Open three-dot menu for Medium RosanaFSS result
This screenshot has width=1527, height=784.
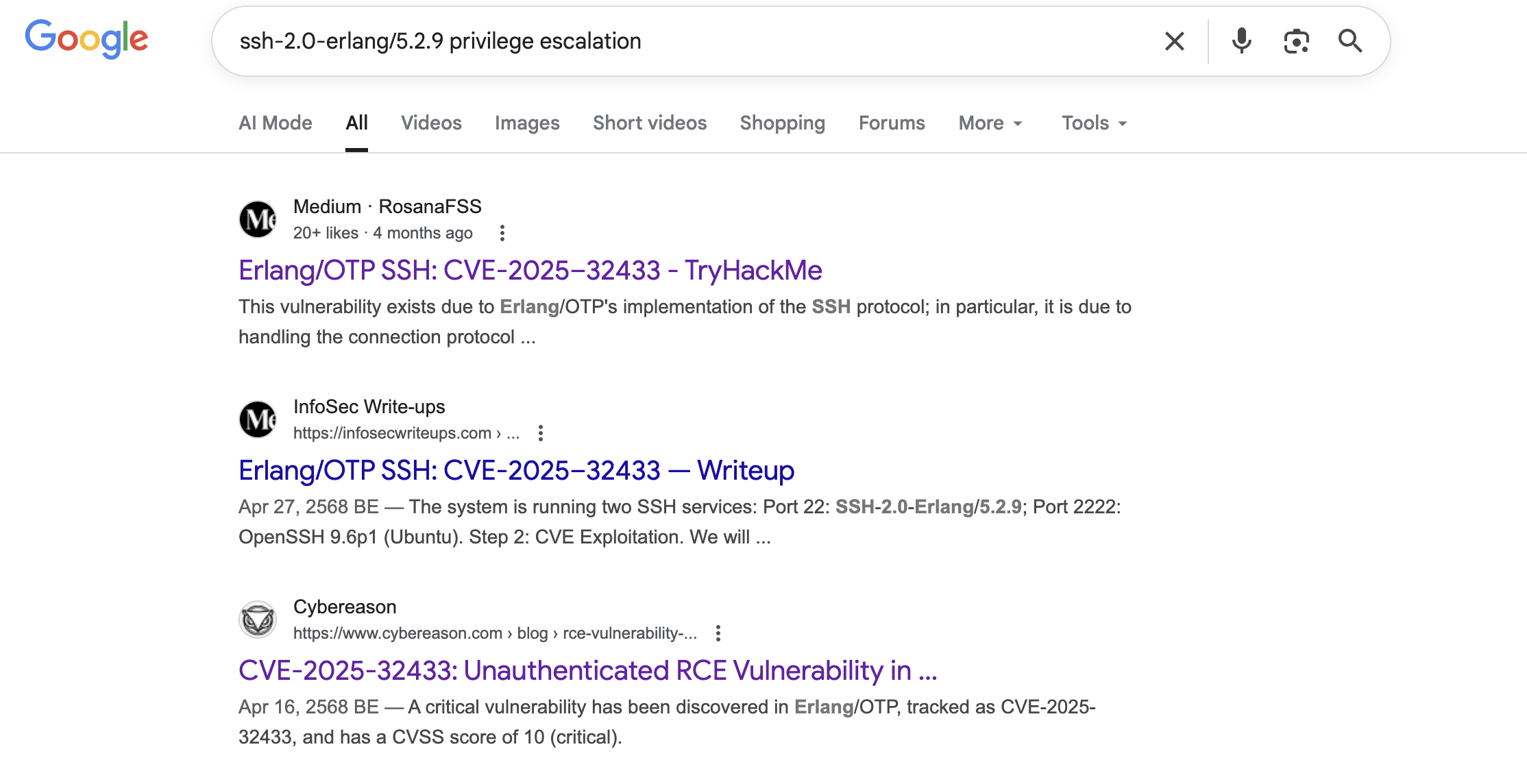click(x=502, y=233)
